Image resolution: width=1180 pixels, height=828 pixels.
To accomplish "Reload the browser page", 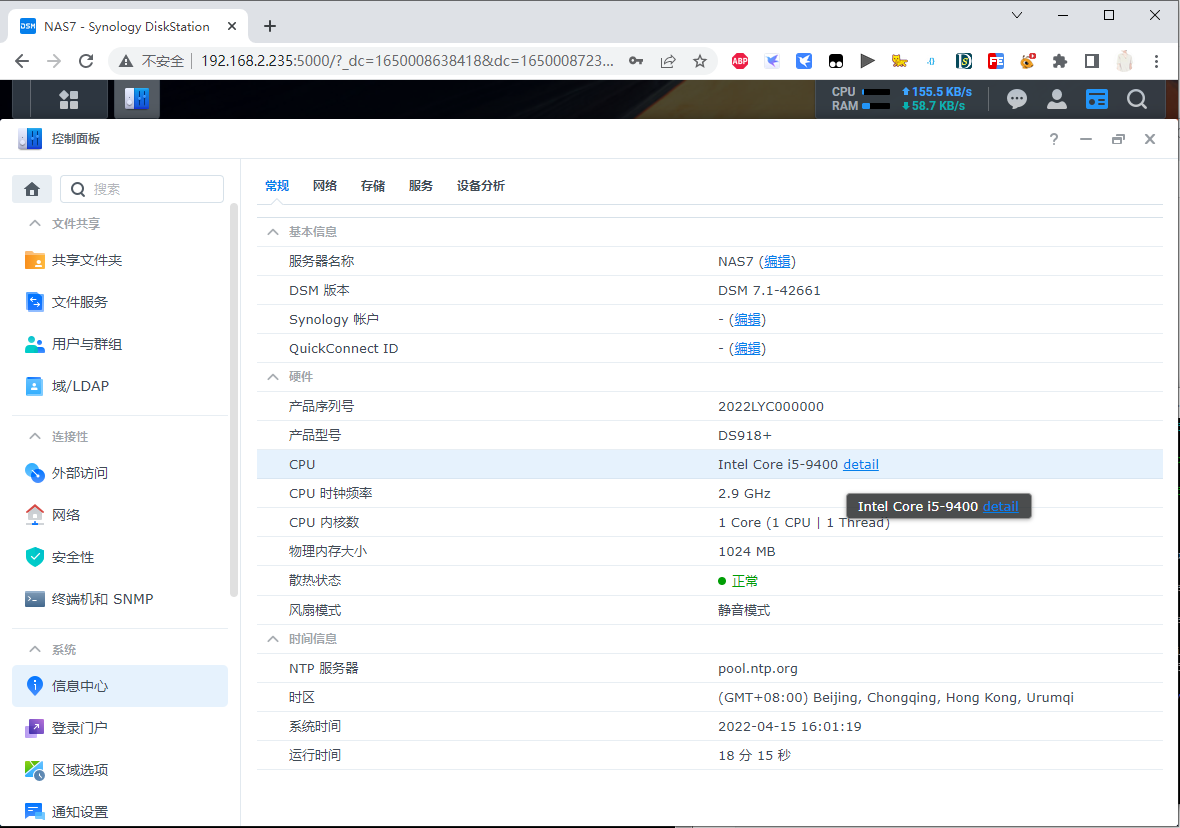I will point(86,61).
